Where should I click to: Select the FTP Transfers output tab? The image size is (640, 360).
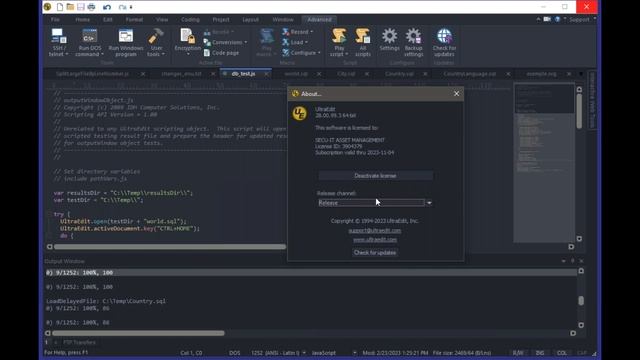[x=80, y=342]
